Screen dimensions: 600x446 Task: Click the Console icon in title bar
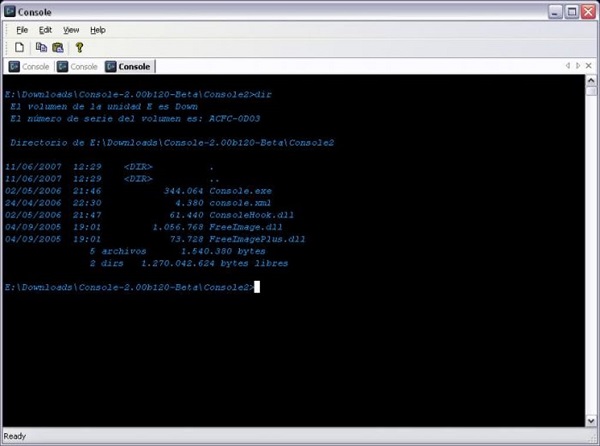(x=12, y=12)
